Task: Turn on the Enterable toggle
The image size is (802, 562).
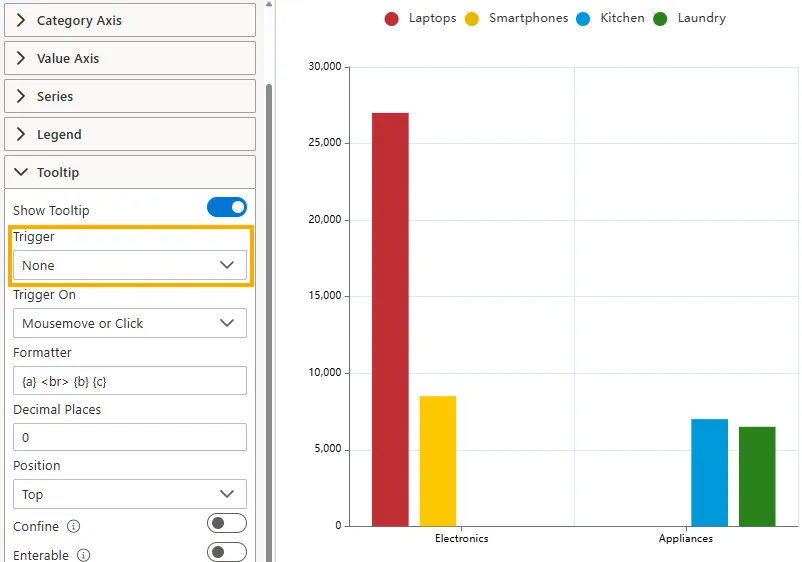Action: [226, 552]
